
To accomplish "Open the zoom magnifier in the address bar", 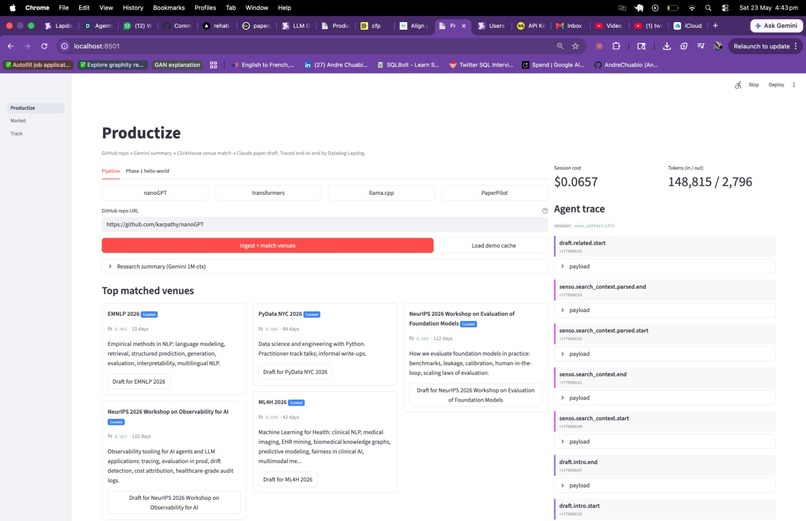I will tap(560, 46).
